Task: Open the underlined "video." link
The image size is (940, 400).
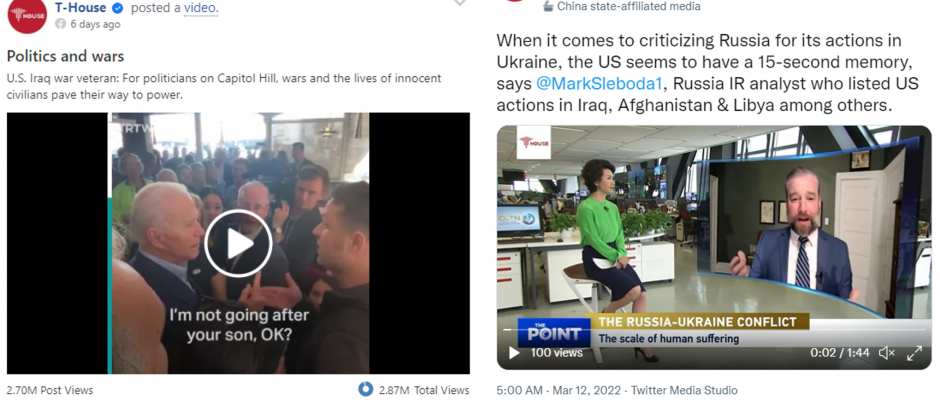Action: [x=201, y=8]
